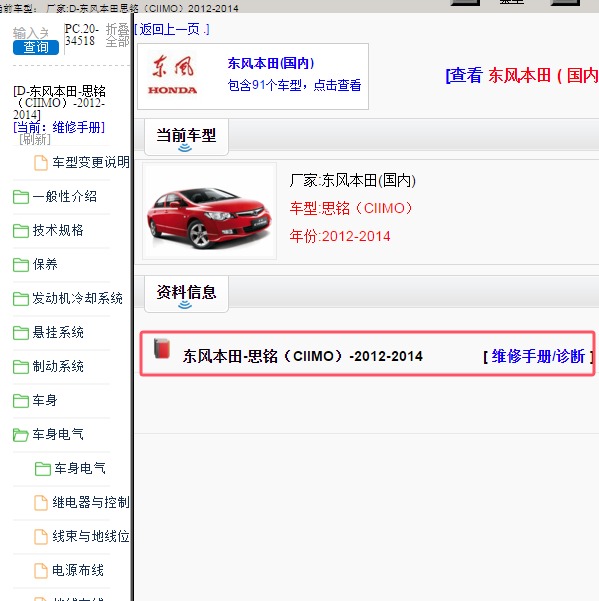Open the 悬挂系统 tree node
The width and height of the screenshot is (599, 601).
58,332
